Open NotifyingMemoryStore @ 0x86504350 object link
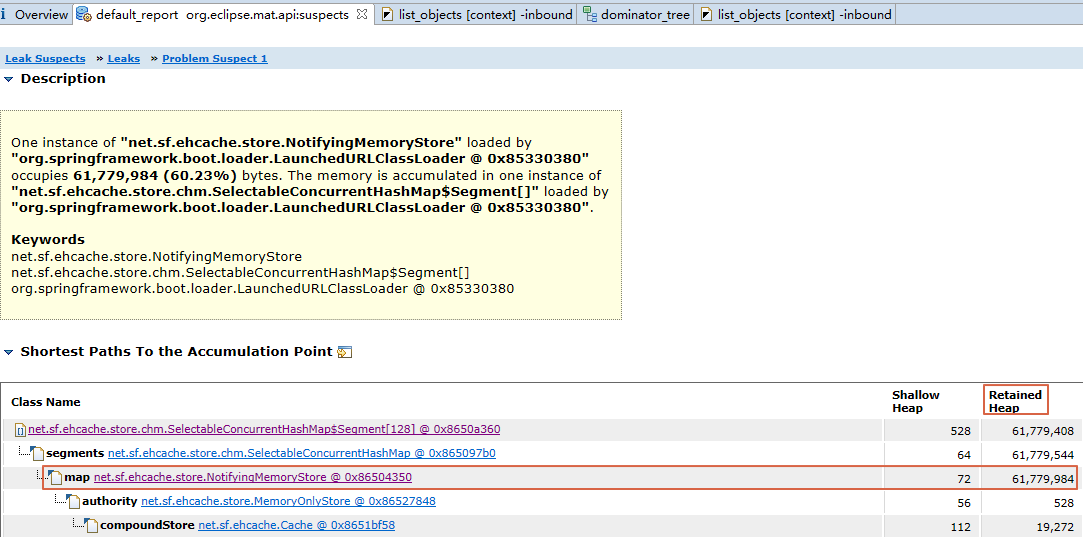Image resolution: width=1083 pixels, height=537 pixels. pos(252,477)
